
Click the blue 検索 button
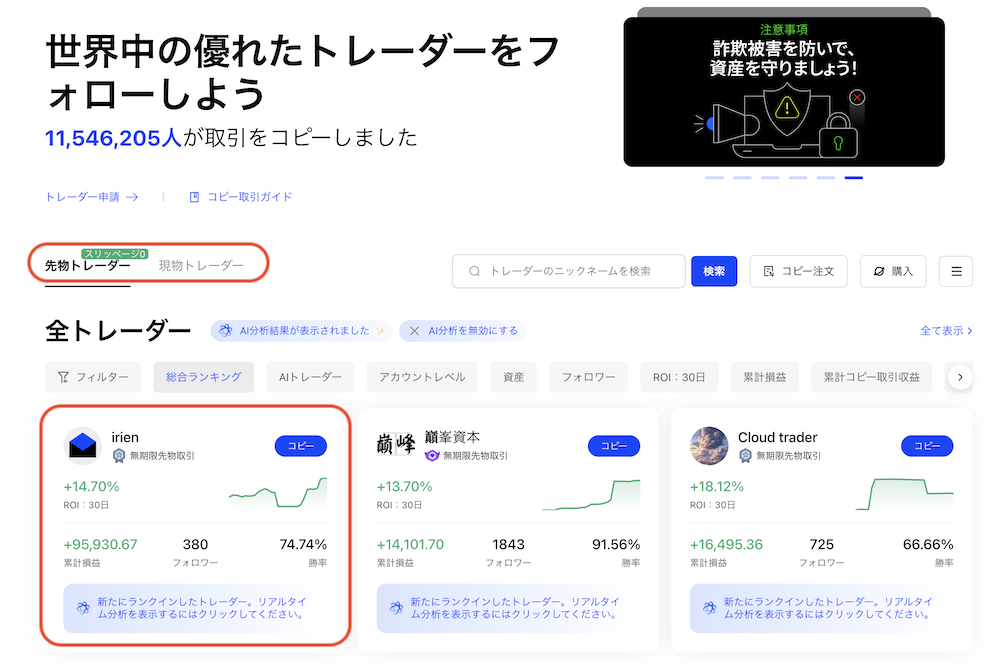[x=714, y=271]
